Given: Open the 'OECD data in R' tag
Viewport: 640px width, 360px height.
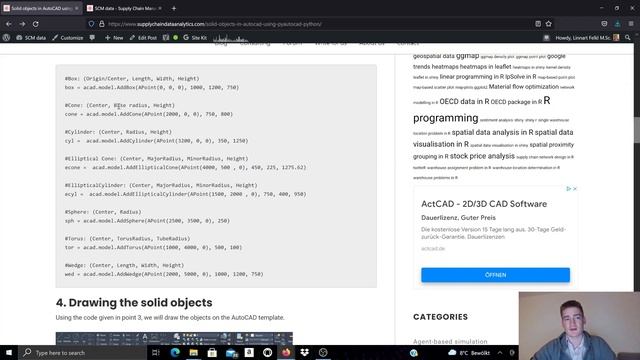Looking at the screenshot, I should click(x=464, y=101).
